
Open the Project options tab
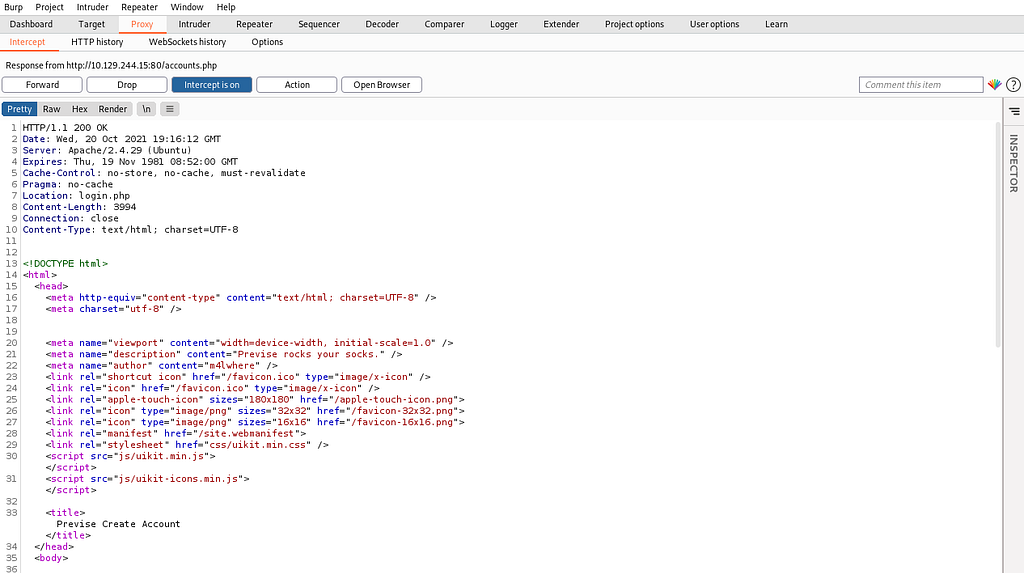coord(634,24)
